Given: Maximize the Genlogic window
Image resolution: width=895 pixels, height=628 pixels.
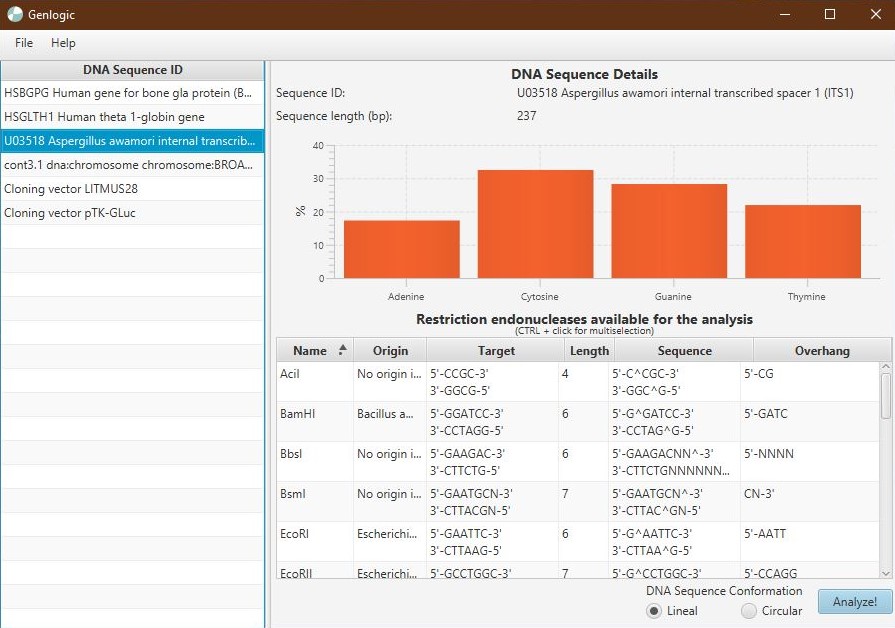Looking at the screenshot, I should [x=830, y=14].
